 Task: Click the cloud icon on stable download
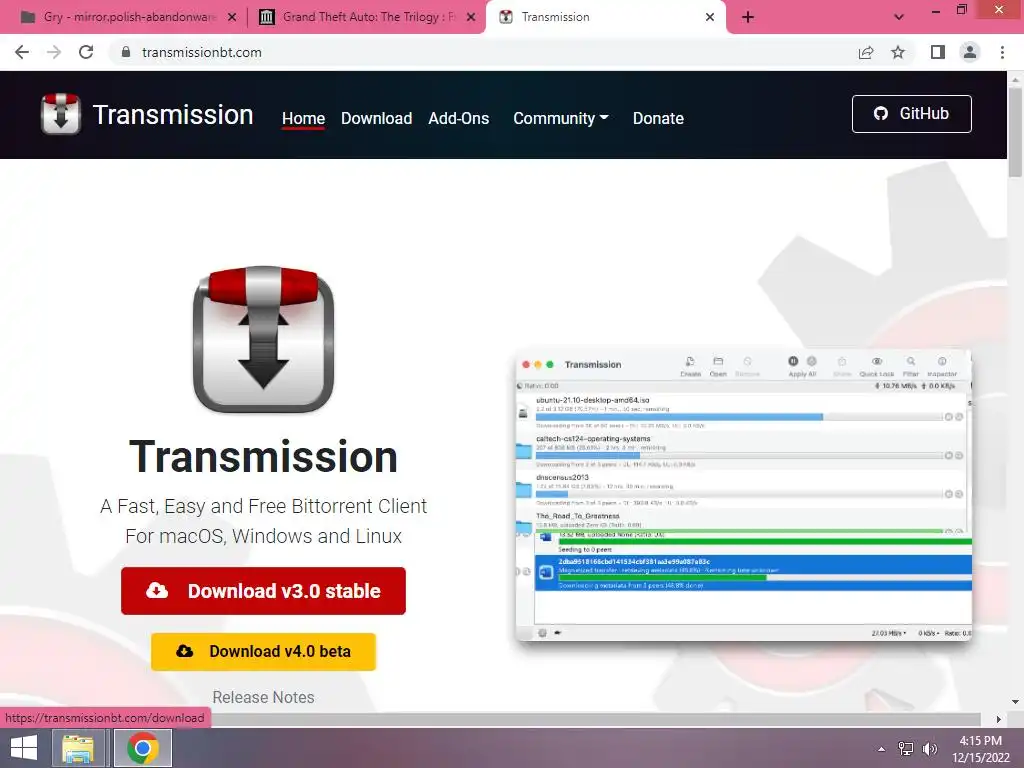coord(157,590)
